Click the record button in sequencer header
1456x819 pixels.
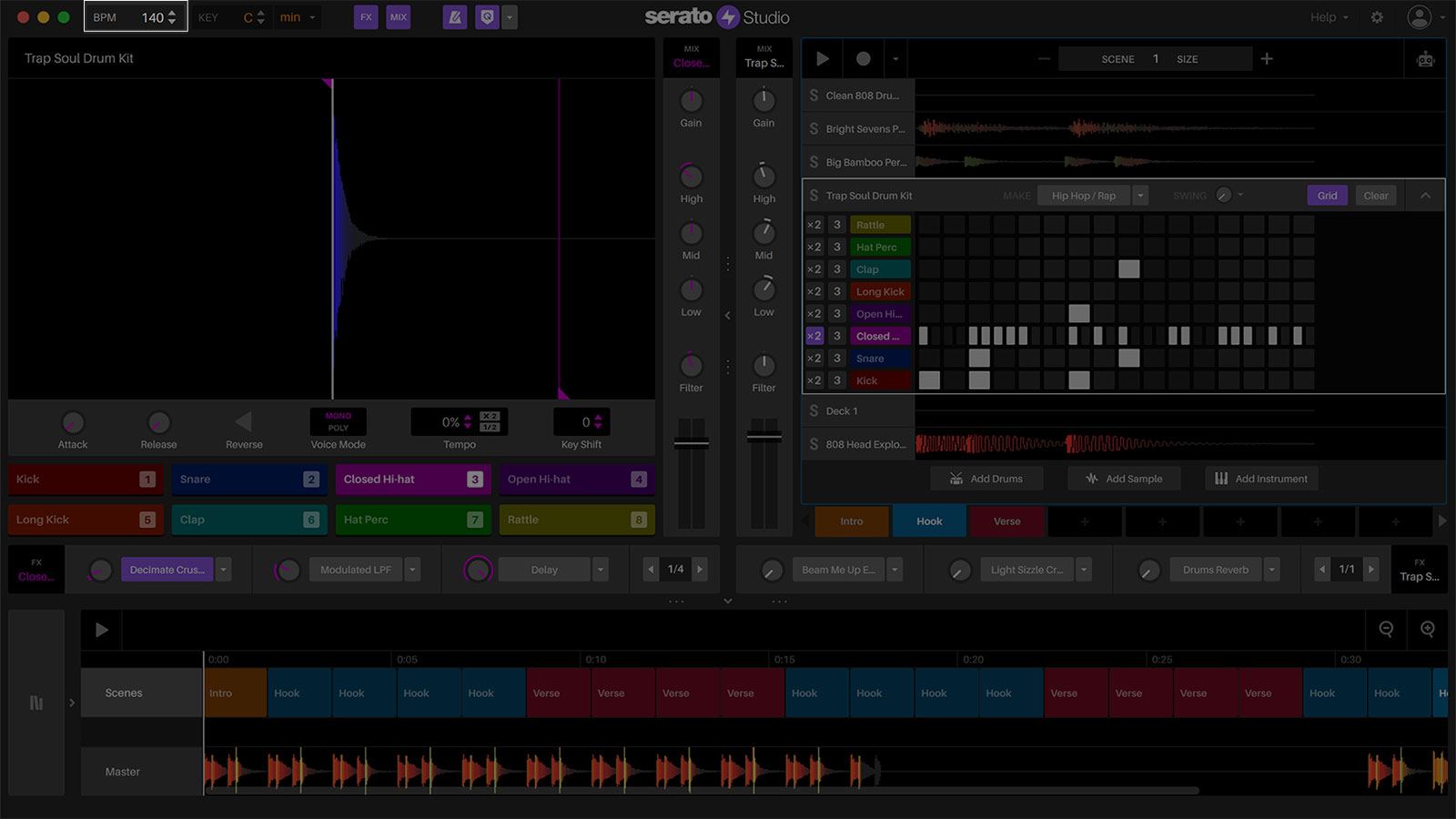pos(863,59)
